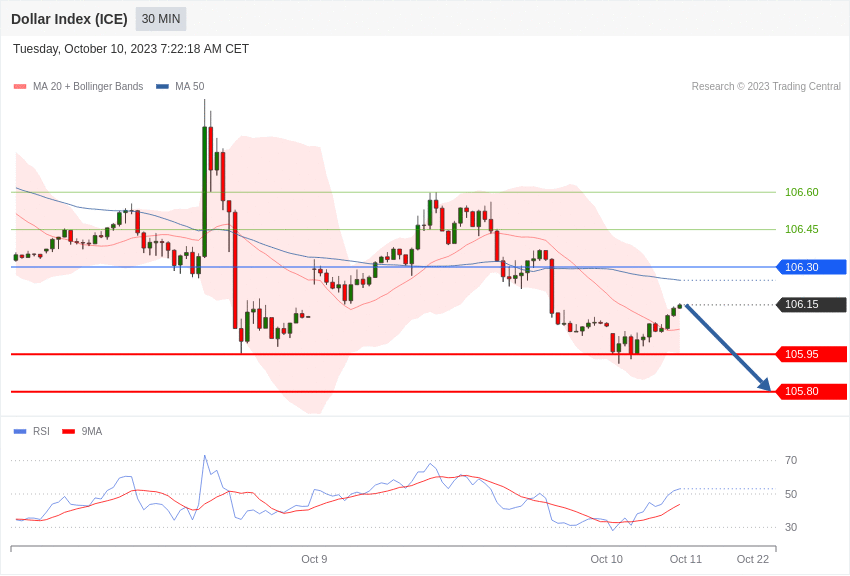Viewport: 850px width, 576px height.
Task: Click the black 106.15 current price tag
Action: click(x=812, y=305)
